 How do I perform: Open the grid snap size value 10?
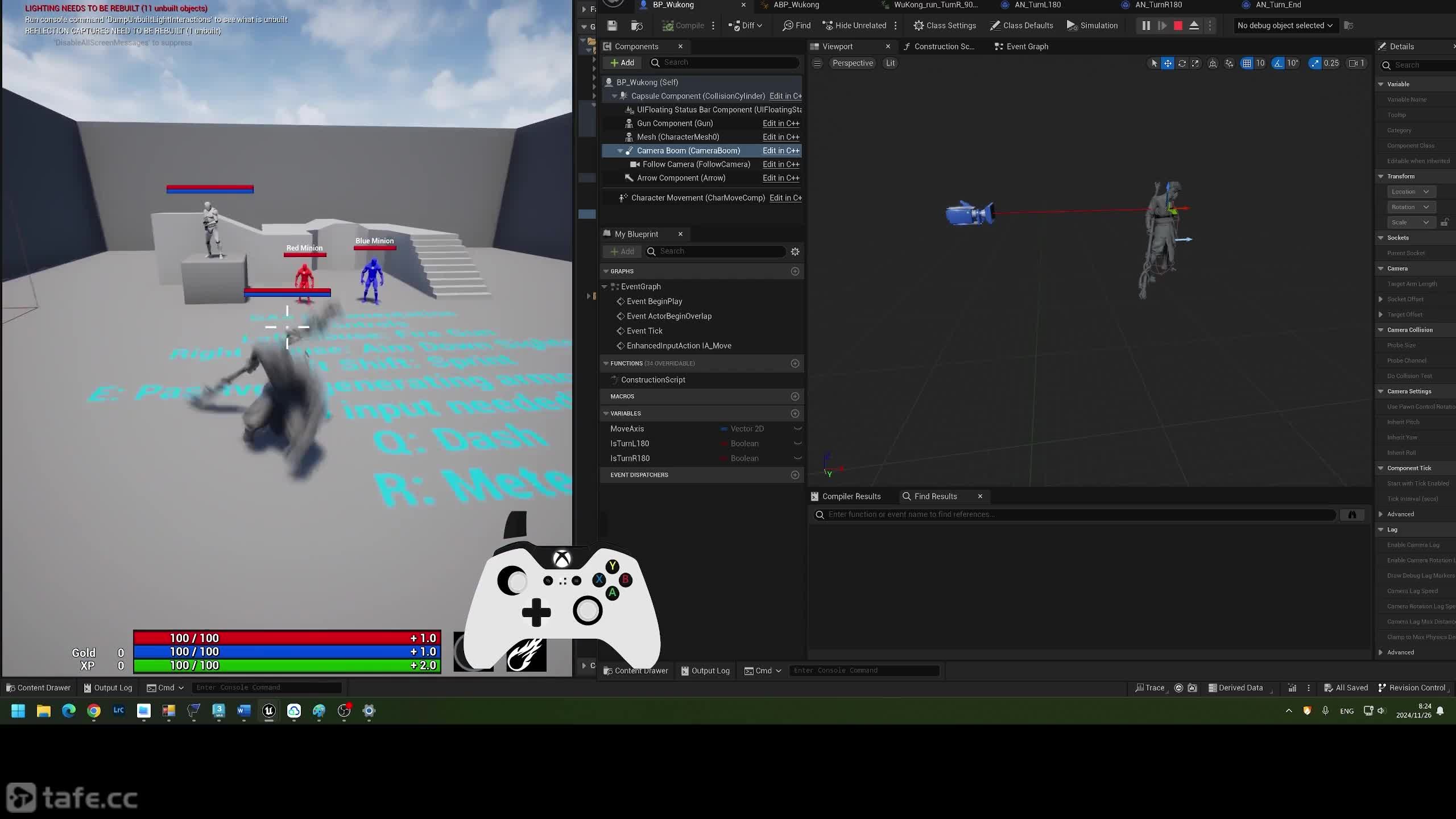[x=1260, y=63]
